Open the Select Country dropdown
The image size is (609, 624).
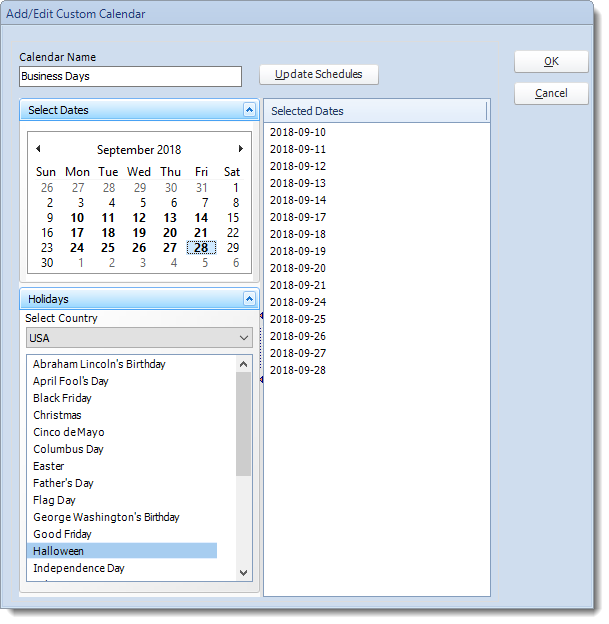(x=139, y=339)
